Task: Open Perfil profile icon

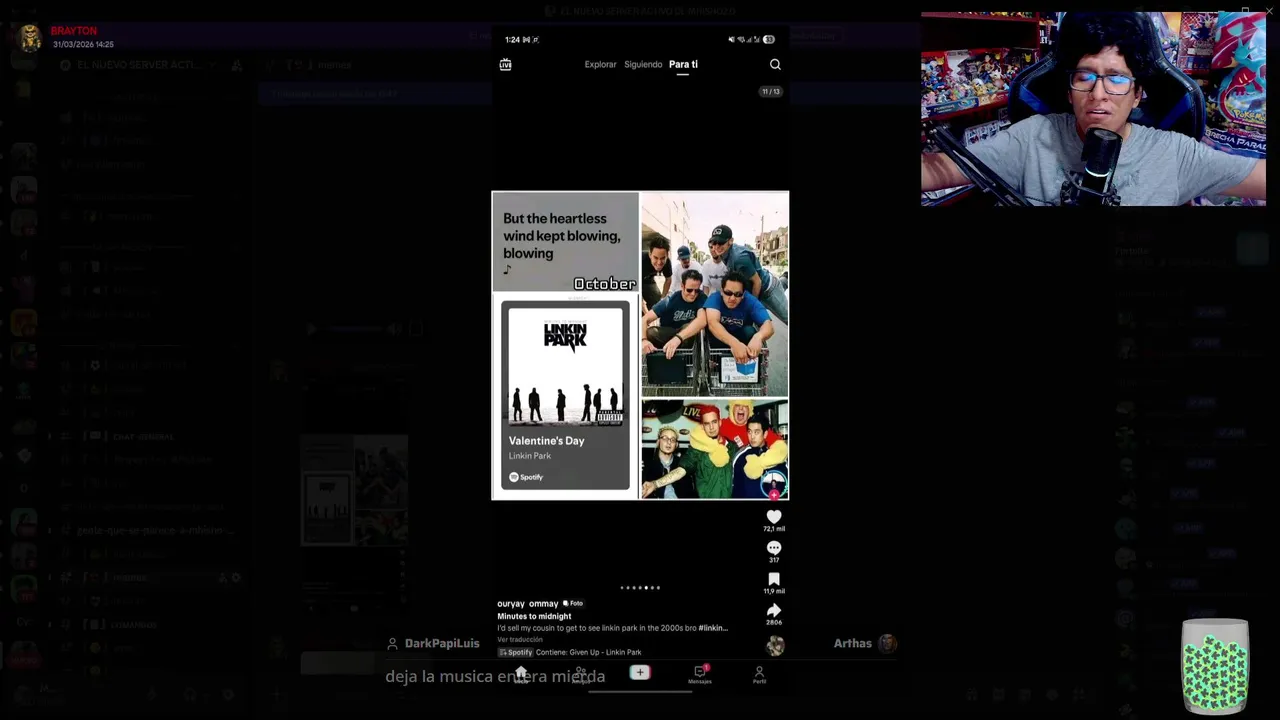Action: coord(759,675)
